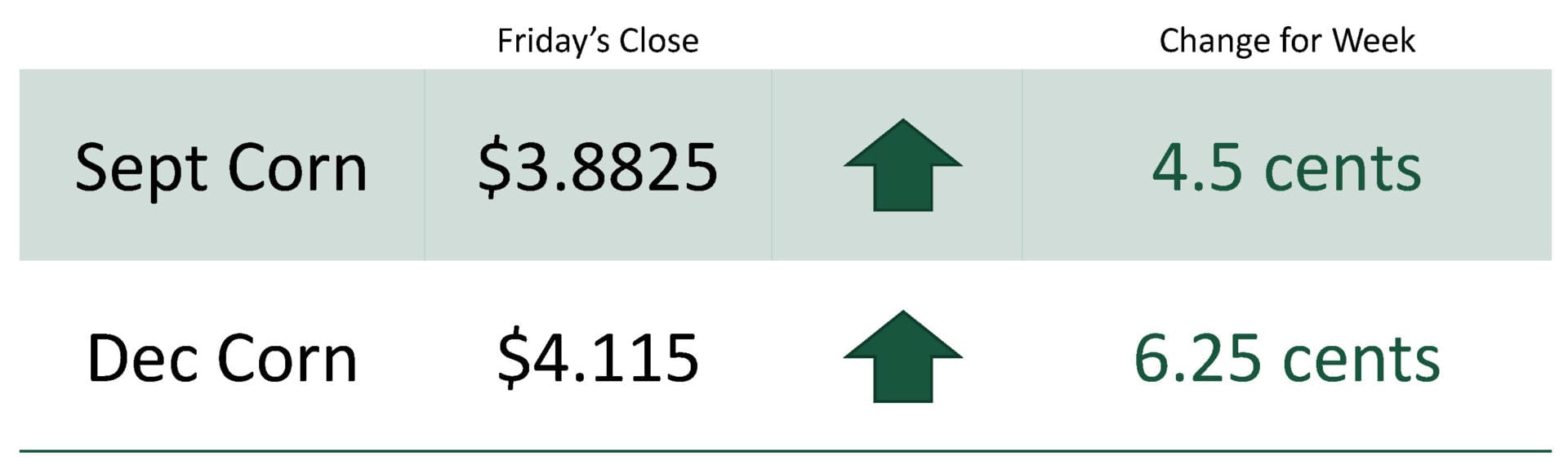Click the green line below the table
This screenshot has height=466, width=1568.
(x=785, y=450)
